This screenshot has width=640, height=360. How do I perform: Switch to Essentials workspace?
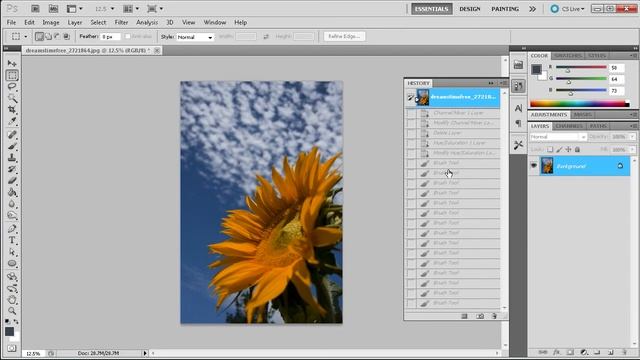coord(431,9)
